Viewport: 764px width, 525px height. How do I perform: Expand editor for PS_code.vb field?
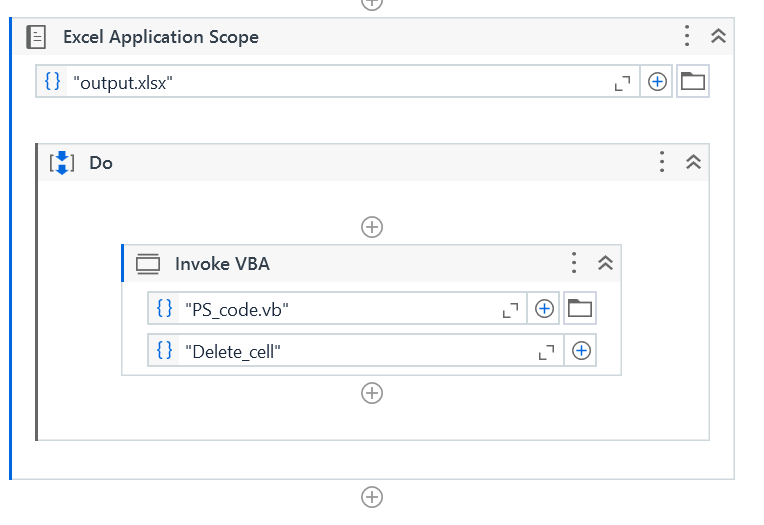click(x=510, y=310)
